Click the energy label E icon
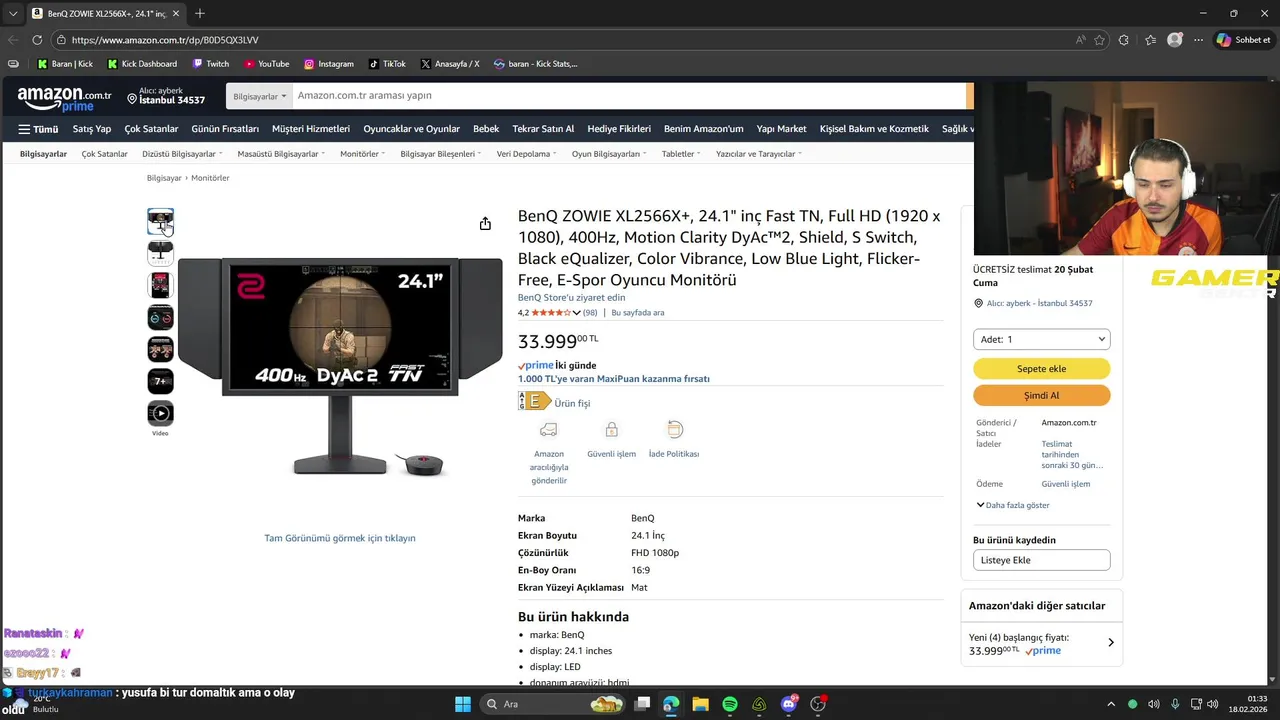The height and width of the screenshot is (720, 1280). coord(534,402)
